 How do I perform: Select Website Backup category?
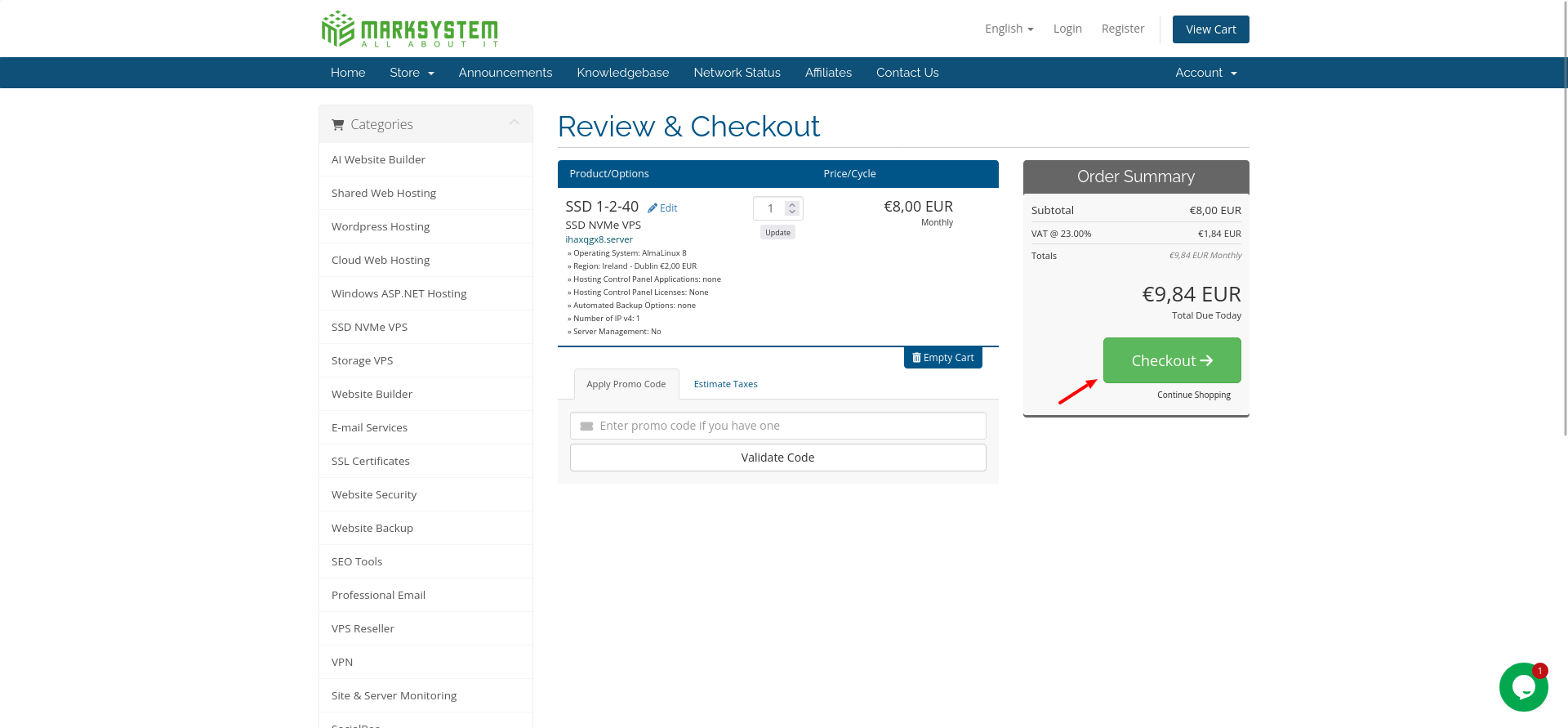(425, 528)
